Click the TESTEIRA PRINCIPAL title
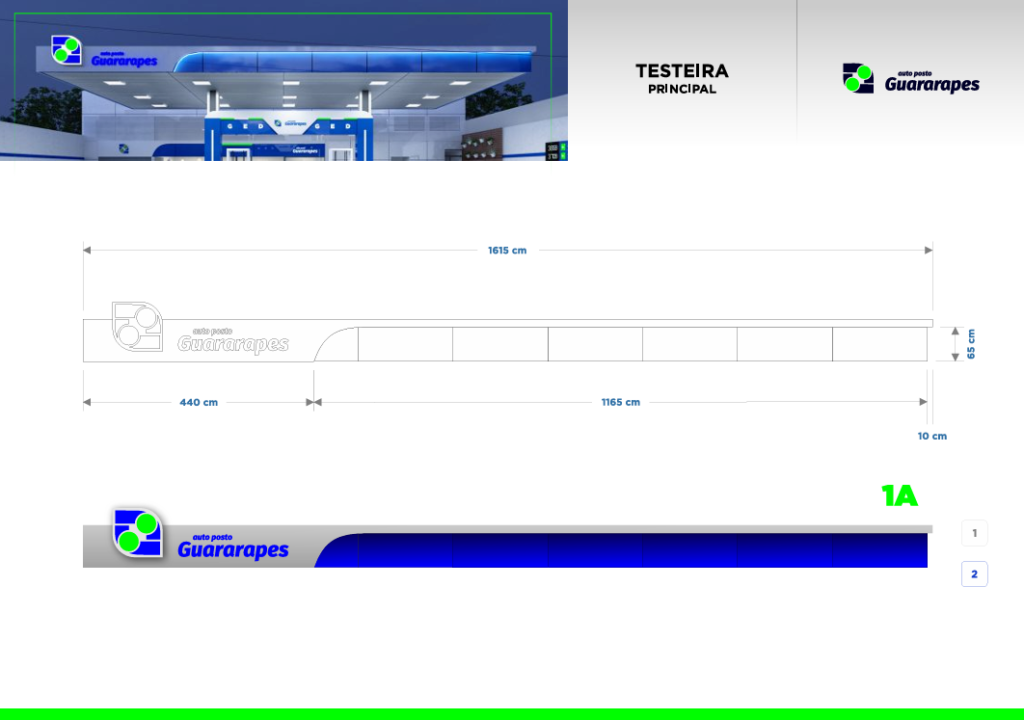1024x720 pixels. click(682, 78)
